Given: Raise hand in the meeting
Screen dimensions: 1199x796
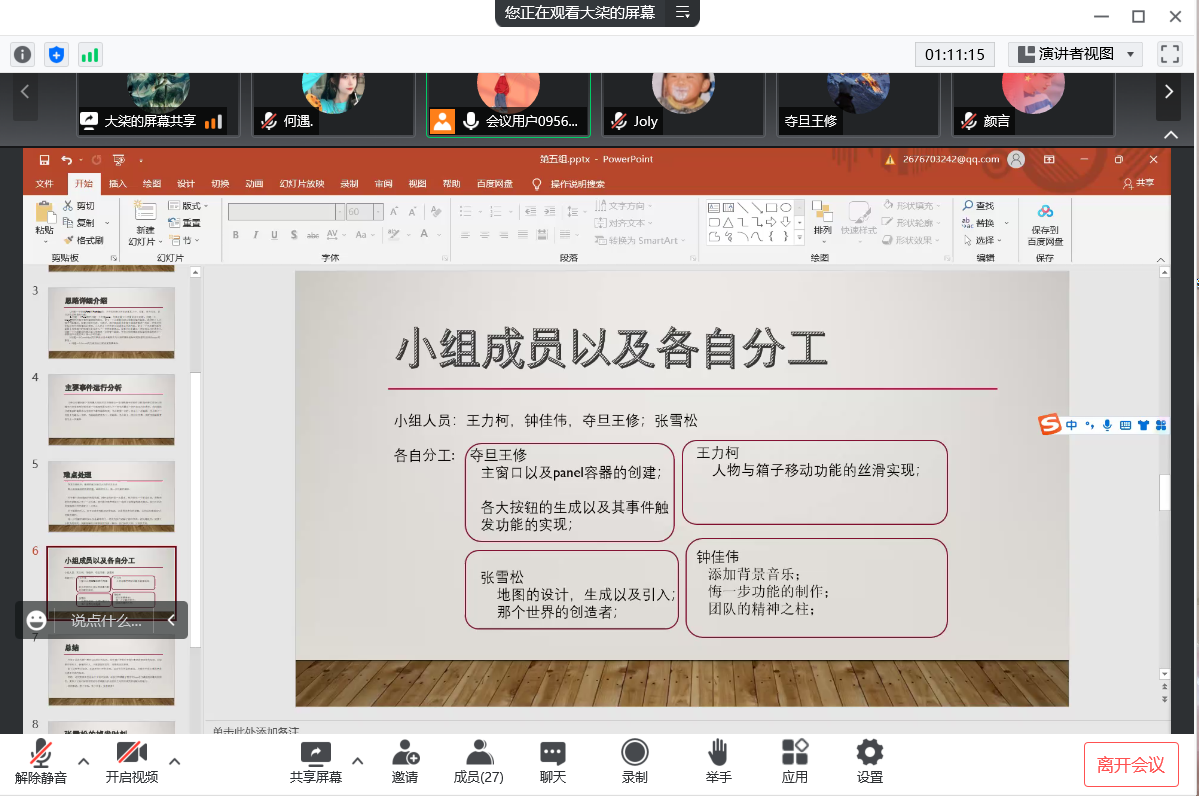Looking at the screenshot, I should (718, 753).
